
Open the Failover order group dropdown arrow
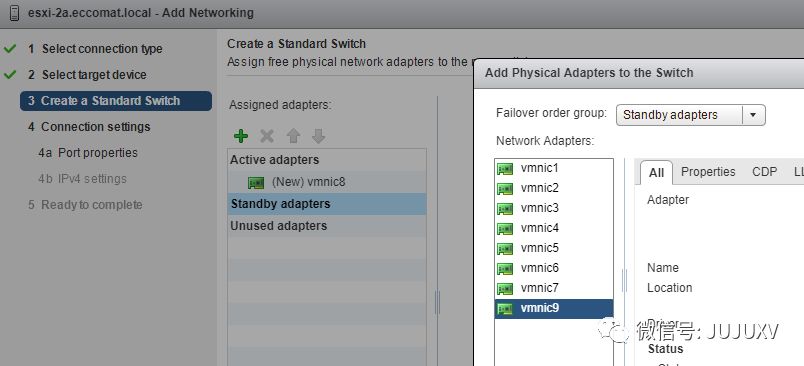point(753,115)
